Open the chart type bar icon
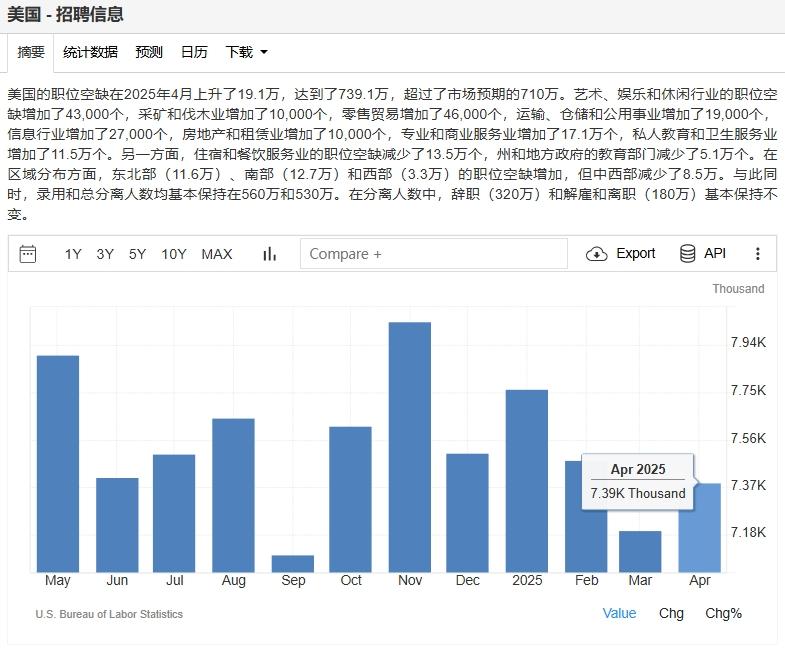This screenshot has width=785, height=652. click(x=269, y=254)
